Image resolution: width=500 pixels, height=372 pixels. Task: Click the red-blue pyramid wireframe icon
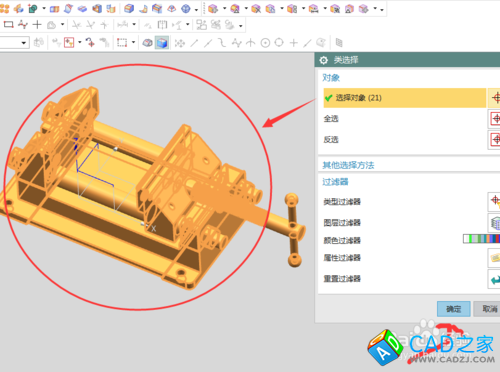coord(172,9)
